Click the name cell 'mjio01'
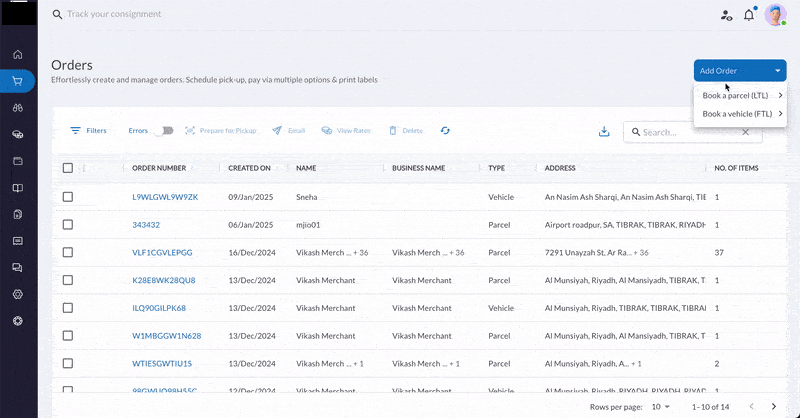The height and width of the screenshot is (418, 800). [x=308, y=225]
